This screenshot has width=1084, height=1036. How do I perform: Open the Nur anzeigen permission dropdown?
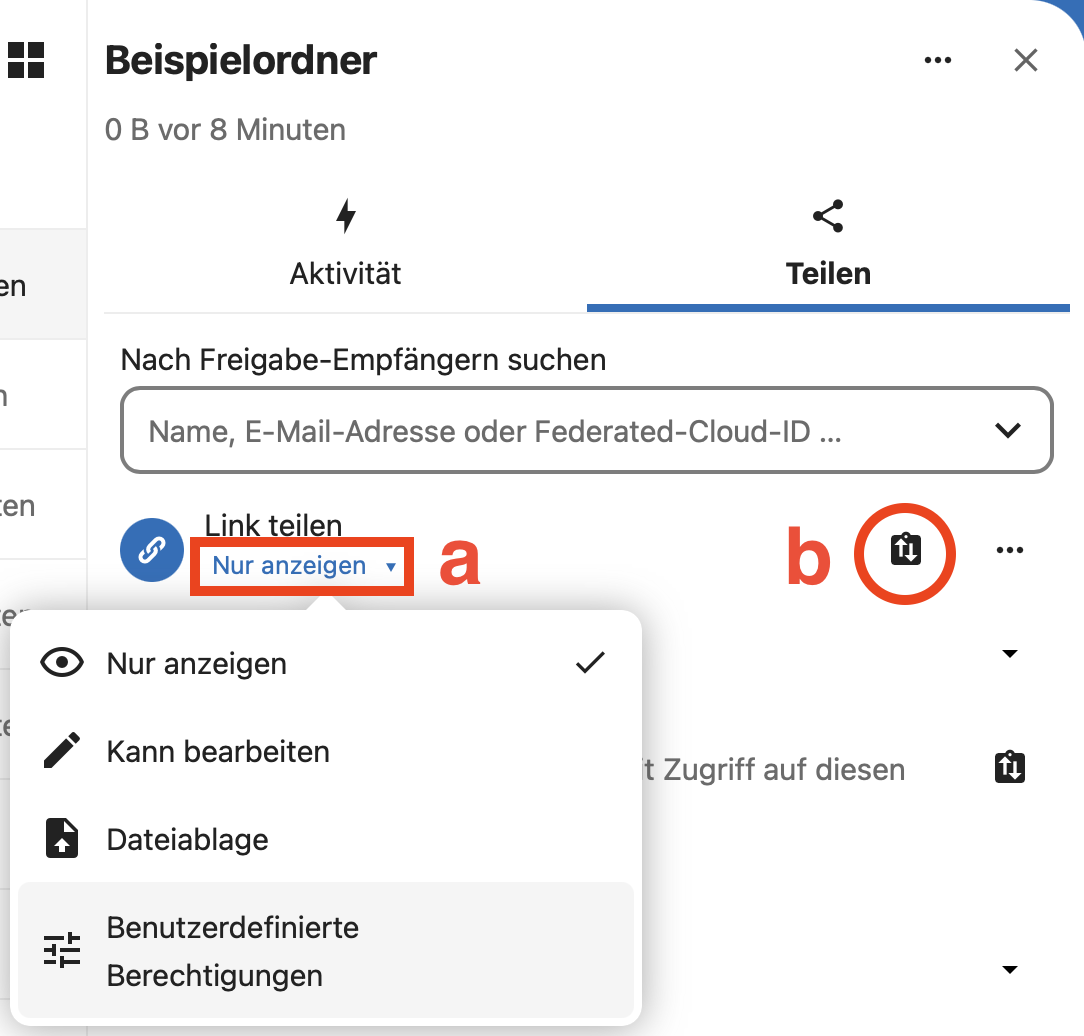point(302,567)
